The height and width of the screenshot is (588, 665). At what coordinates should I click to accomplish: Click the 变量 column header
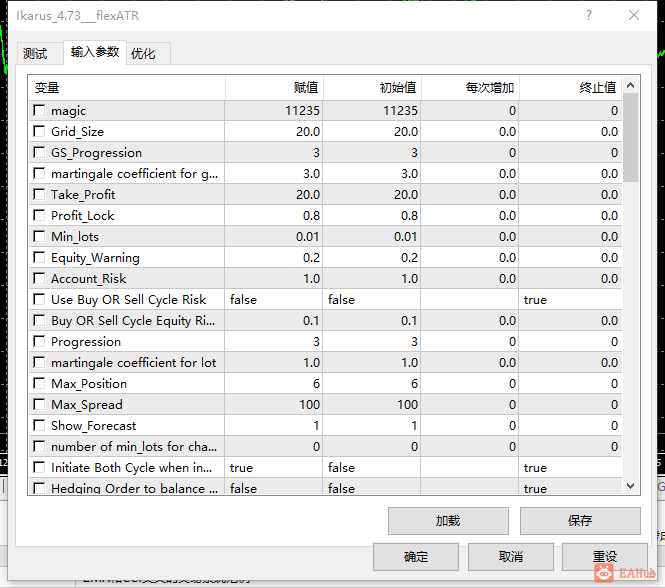[x=127, y=88]
